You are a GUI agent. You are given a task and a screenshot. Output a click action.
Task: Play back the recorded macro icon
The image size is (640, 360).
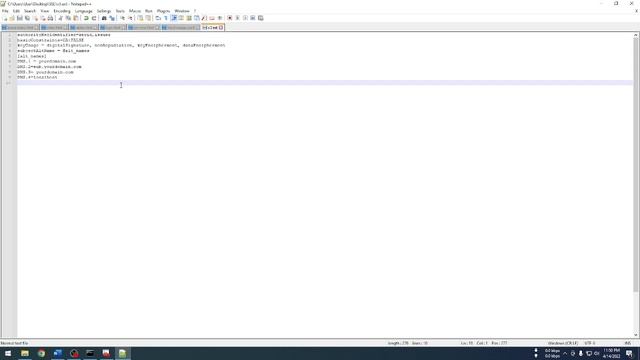pyautogui.click(x=245, y=18)
